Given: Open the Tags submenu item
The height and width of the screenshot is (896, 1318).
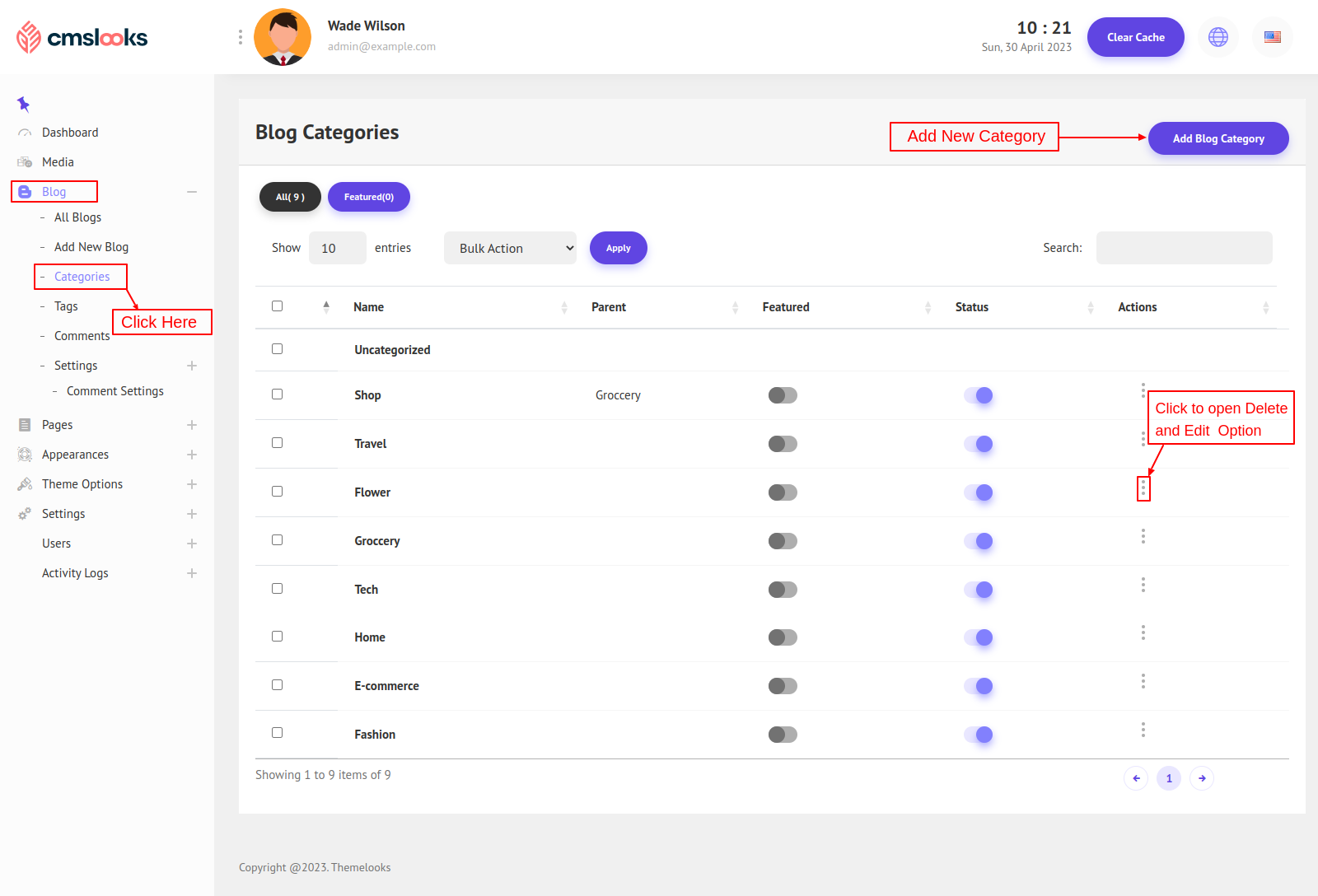Looking at the screenshot, I should [66, 306].
